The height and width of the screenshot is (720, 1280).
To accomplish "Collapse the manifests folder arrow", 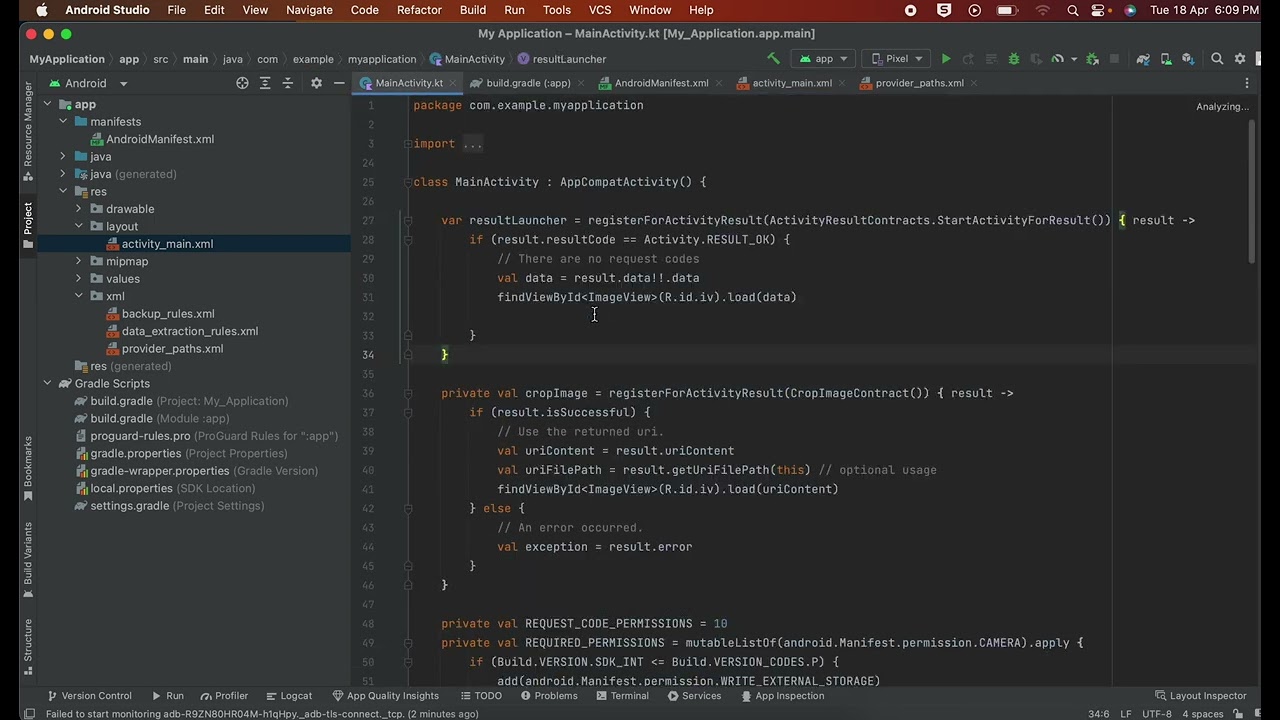I will point(63,122).
